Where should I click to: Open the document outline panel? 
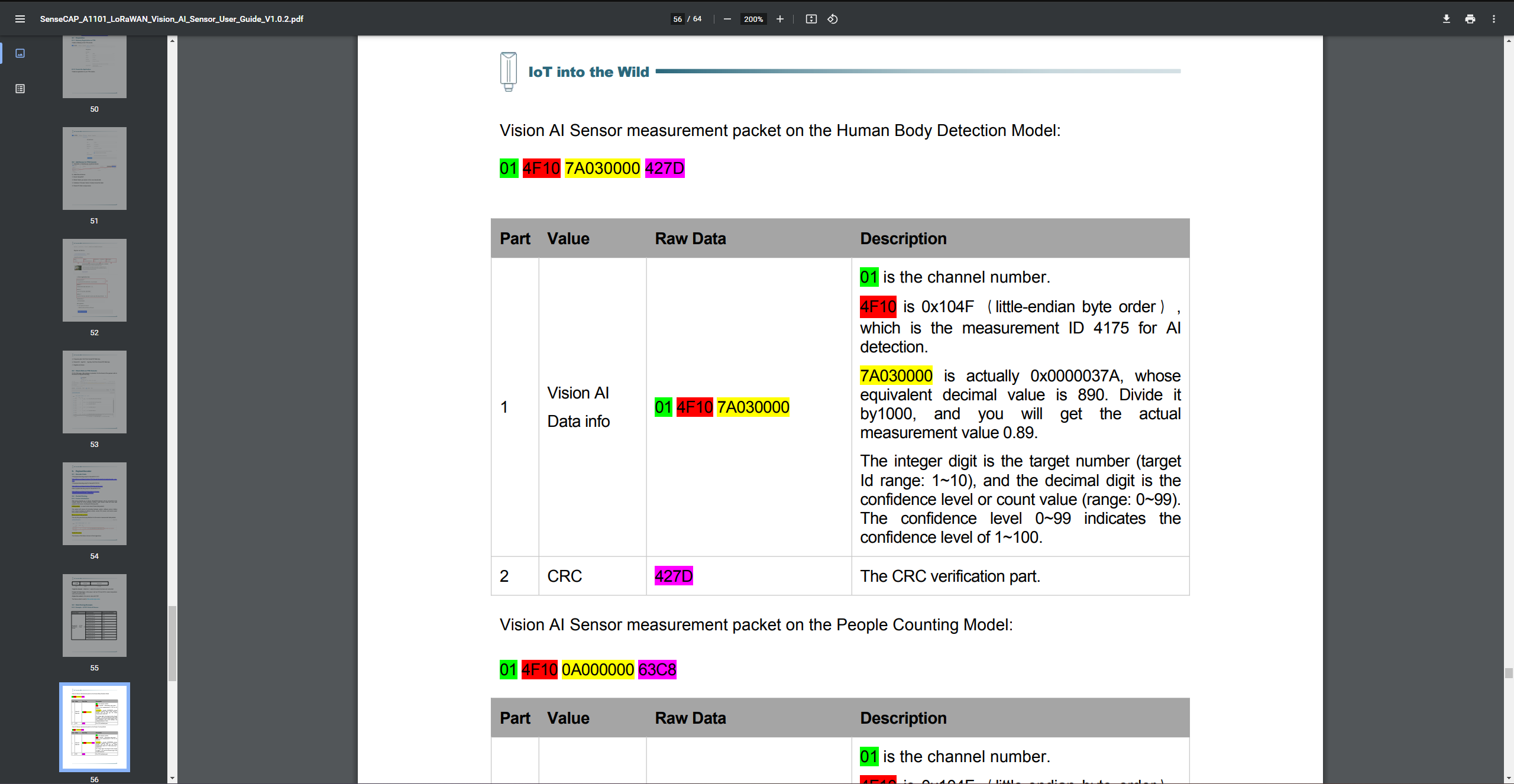[x=20, y=88]
